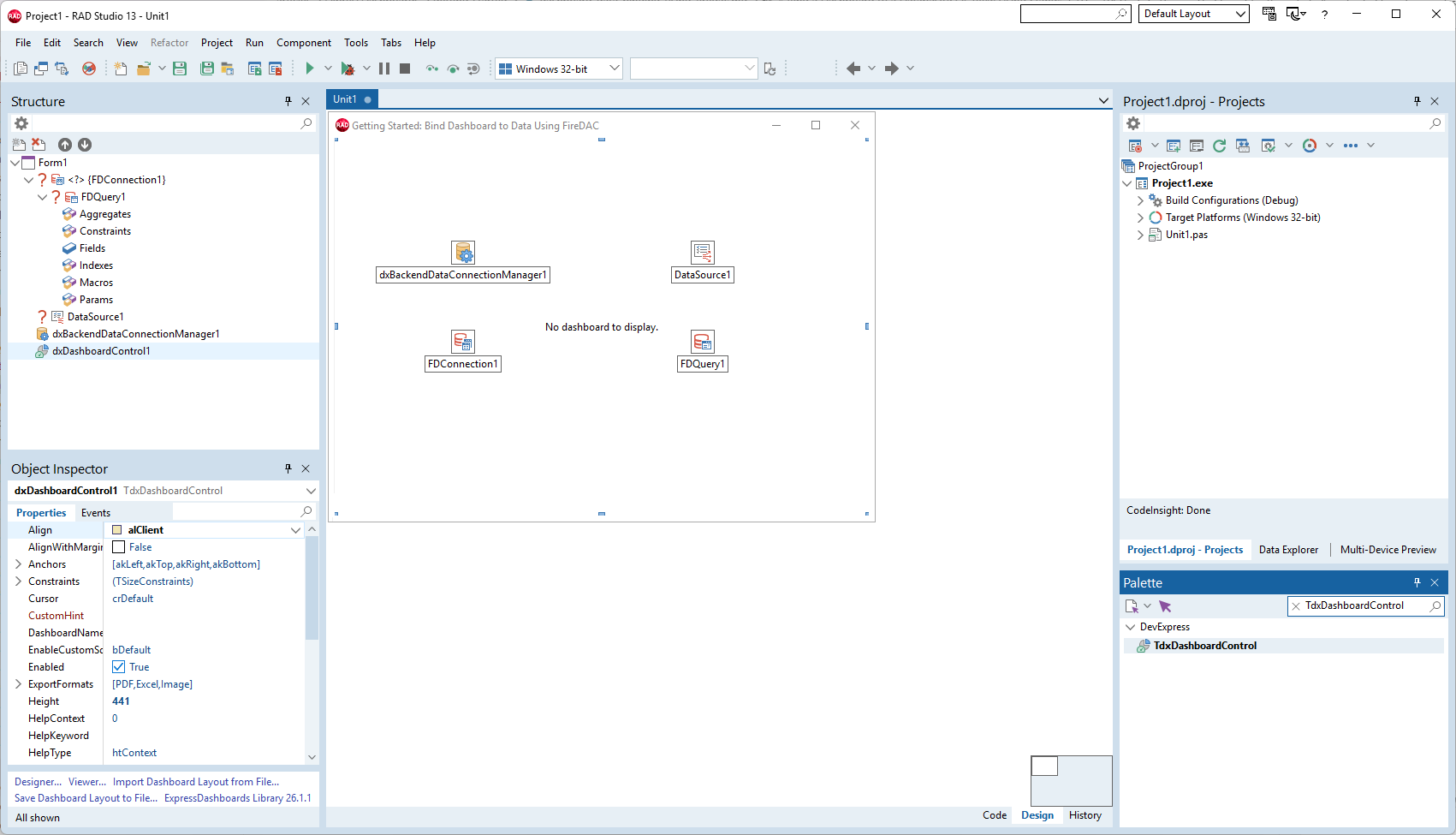Run the project with the green Run arrow
The image size is (1456, 835).
(x=309, y=69)
